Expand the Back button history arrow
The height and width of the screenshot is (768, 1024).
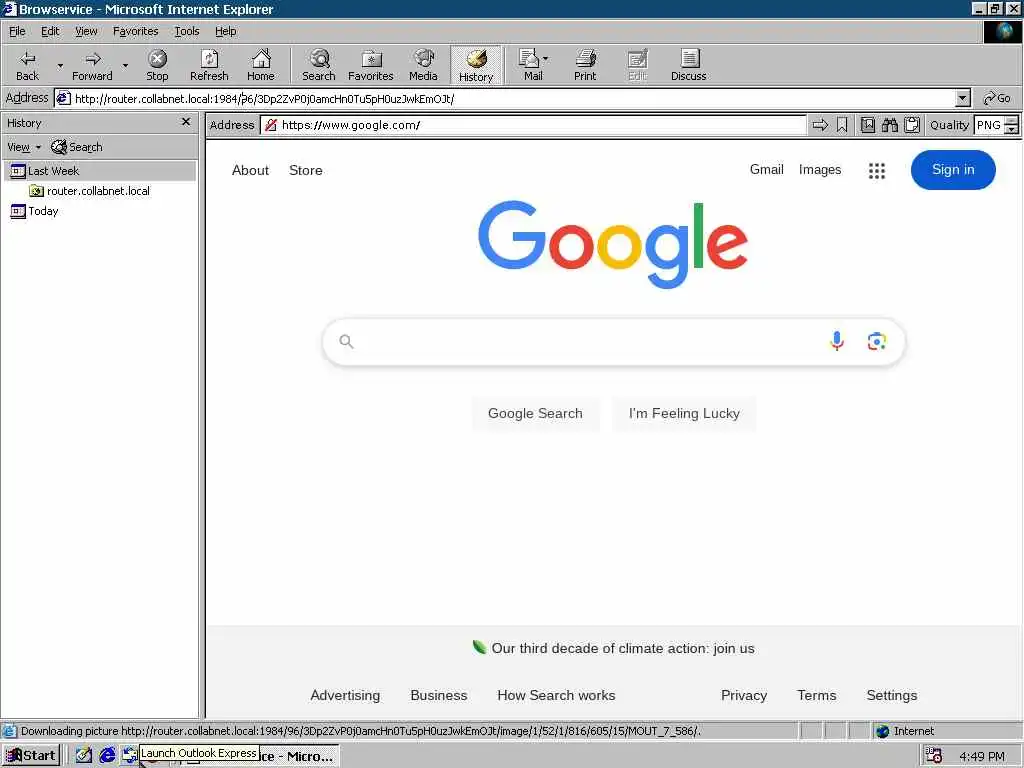coord(60,65)
